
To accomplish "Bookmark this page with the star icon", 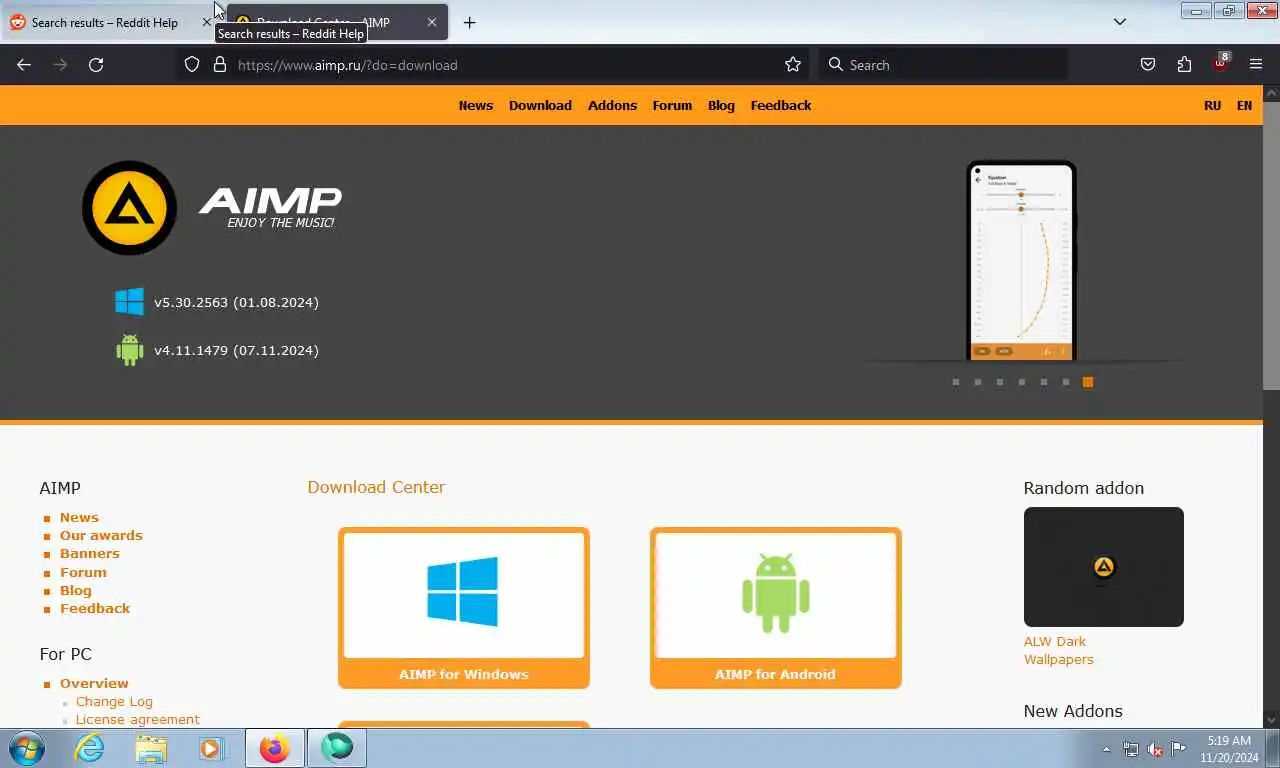I will tap(793, 65).
